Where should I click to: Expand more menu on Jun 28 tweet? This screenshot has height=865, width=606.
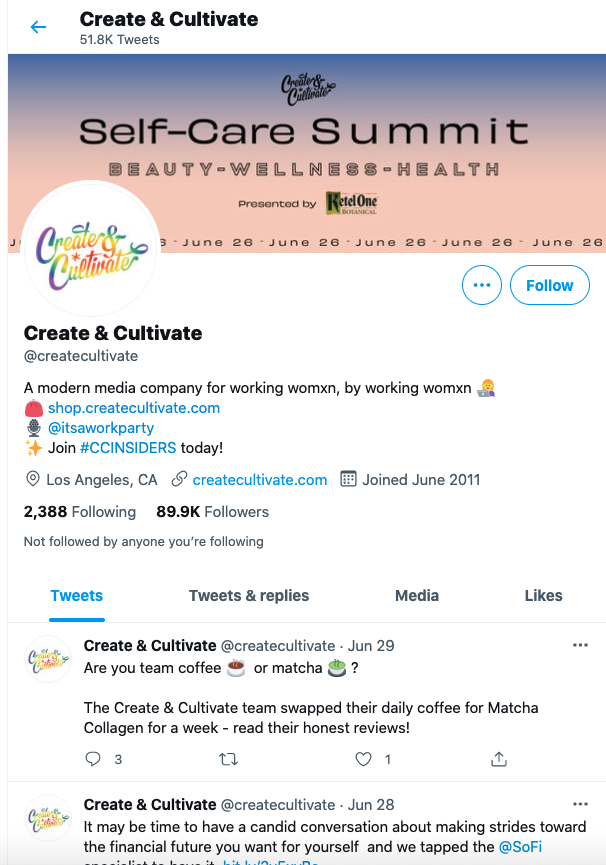tap(580, 804)
